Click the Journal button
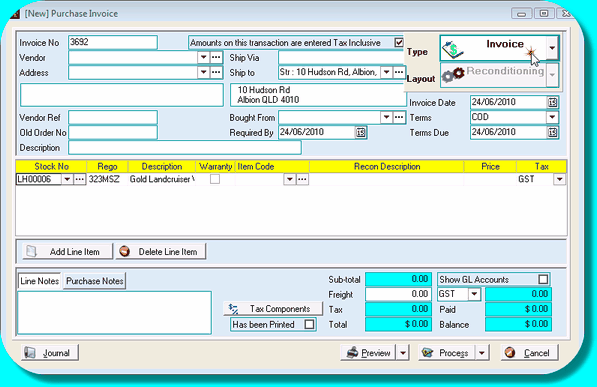 click(x=50, y=353)
